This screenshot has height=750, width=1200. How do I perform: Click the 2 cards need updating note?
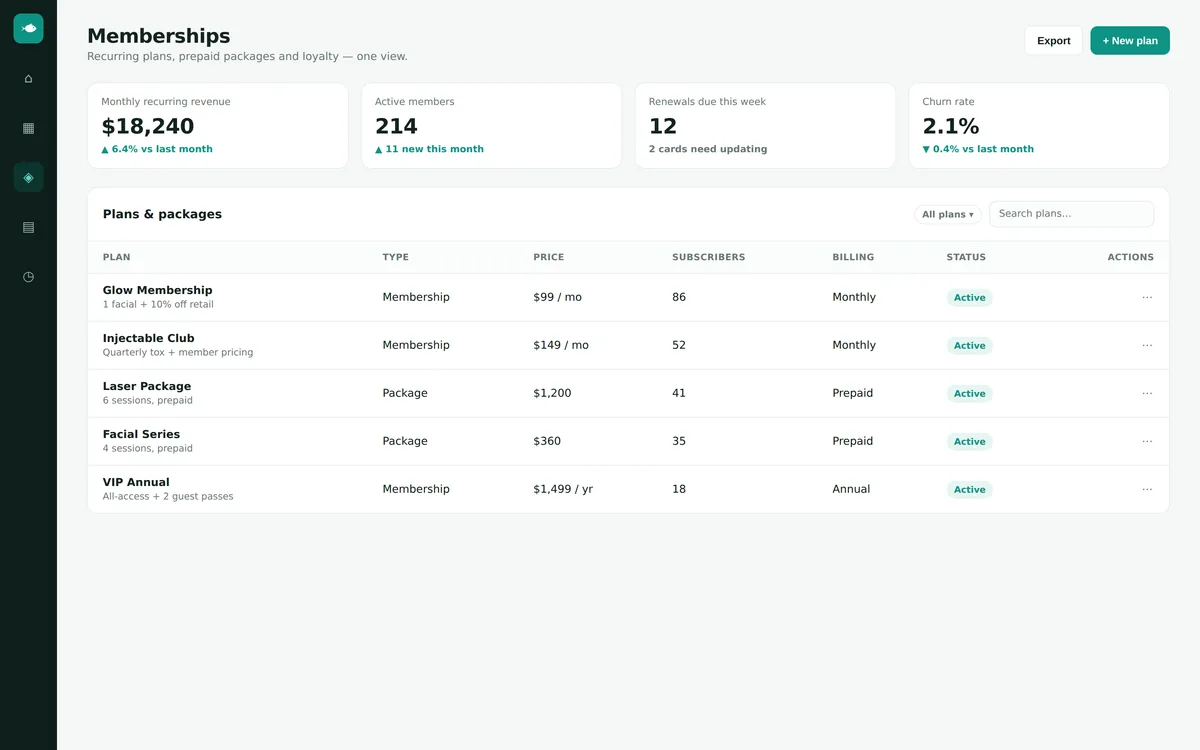tap(708, 149)
